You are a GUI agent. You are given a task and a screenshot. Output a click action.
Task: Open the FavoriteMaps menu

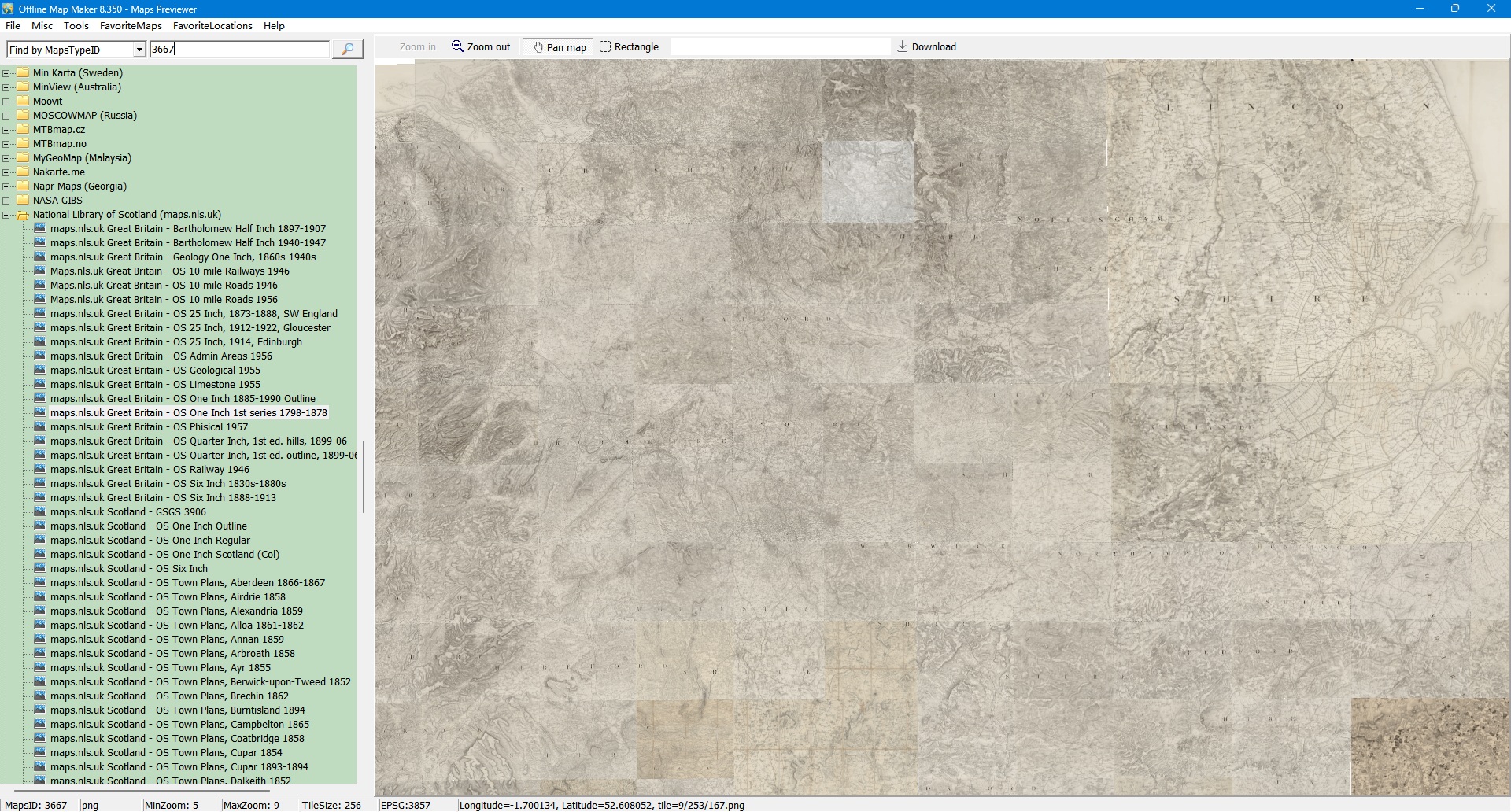[x=131, y=26]
